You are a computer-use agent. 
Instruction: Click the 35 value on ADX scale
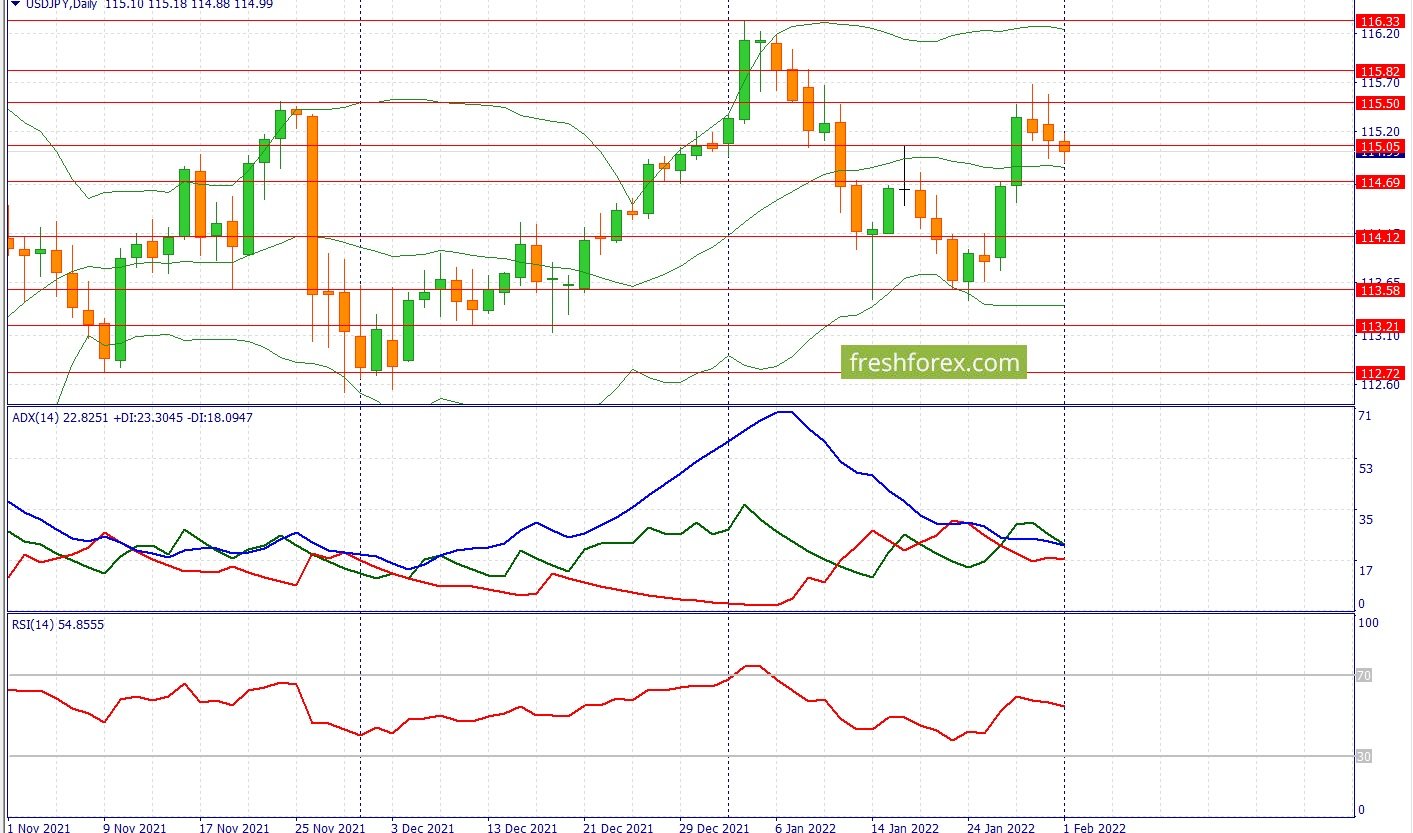tap(1366, 519)
